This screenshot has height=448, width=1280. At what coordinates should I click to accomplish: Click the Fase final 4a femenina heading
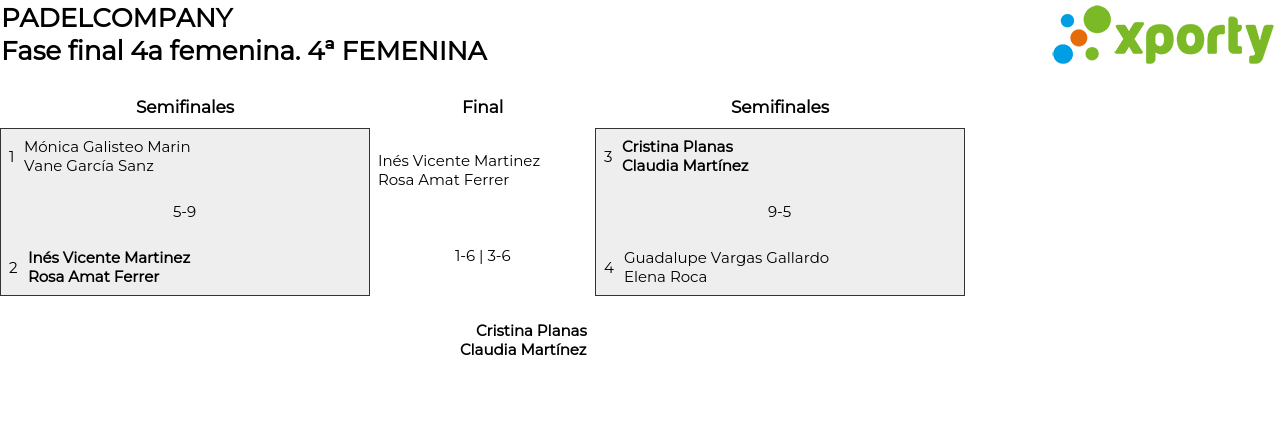click(244, 51)
